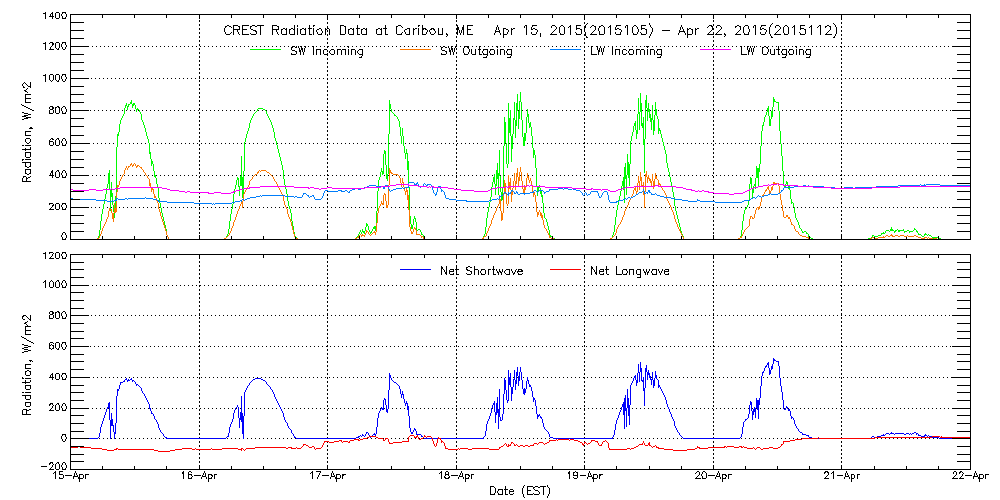Click the Net Shortwave legend label
The image size is (1000, 500).
click(x=480, y=271)
